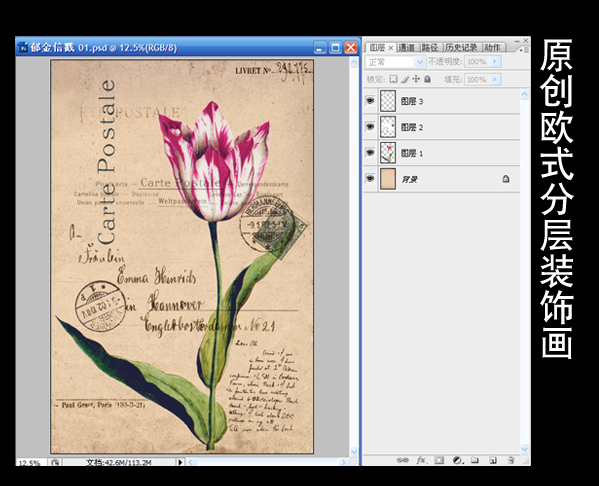Maximize the 01.psd document window

[335, 48]
